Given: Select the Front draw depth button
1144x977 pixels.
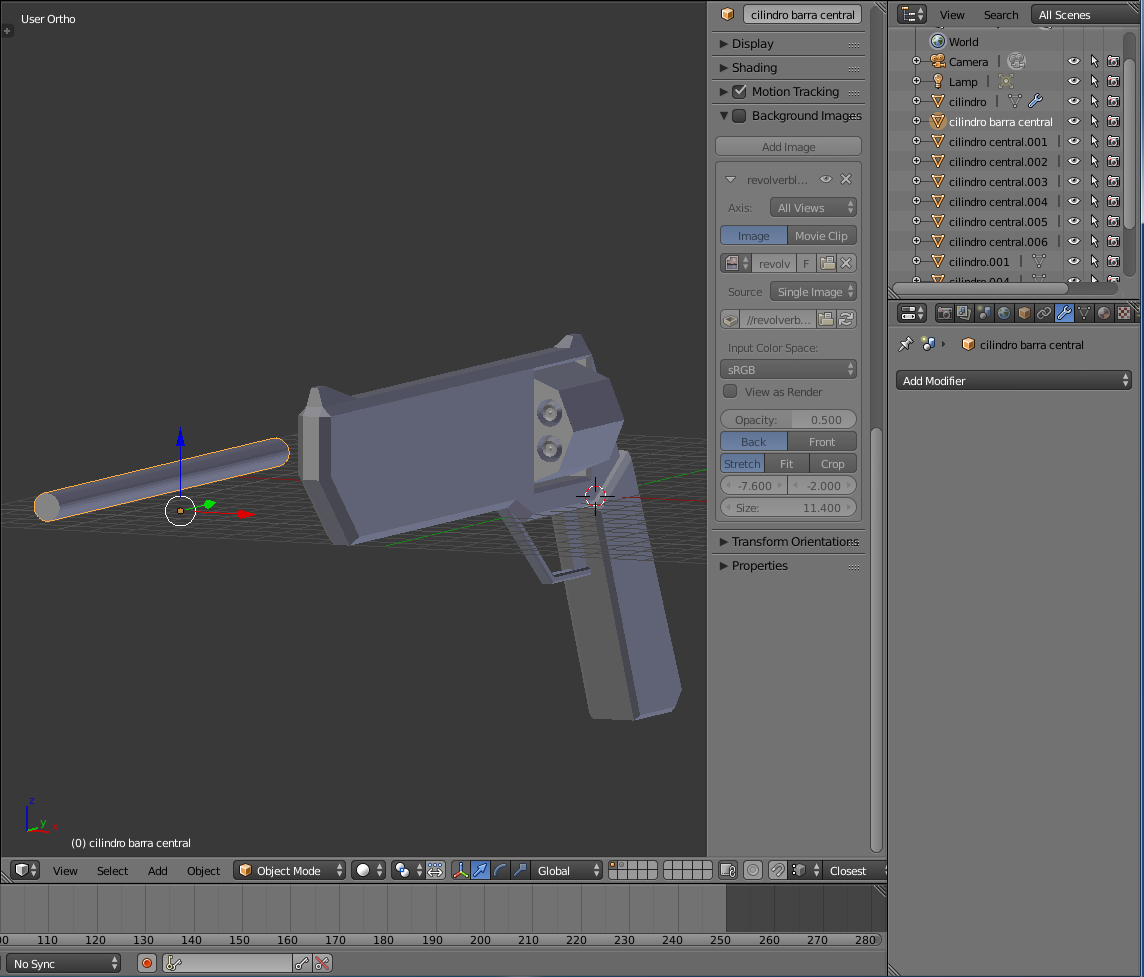Looking at the screenshot, I should 822,441.
